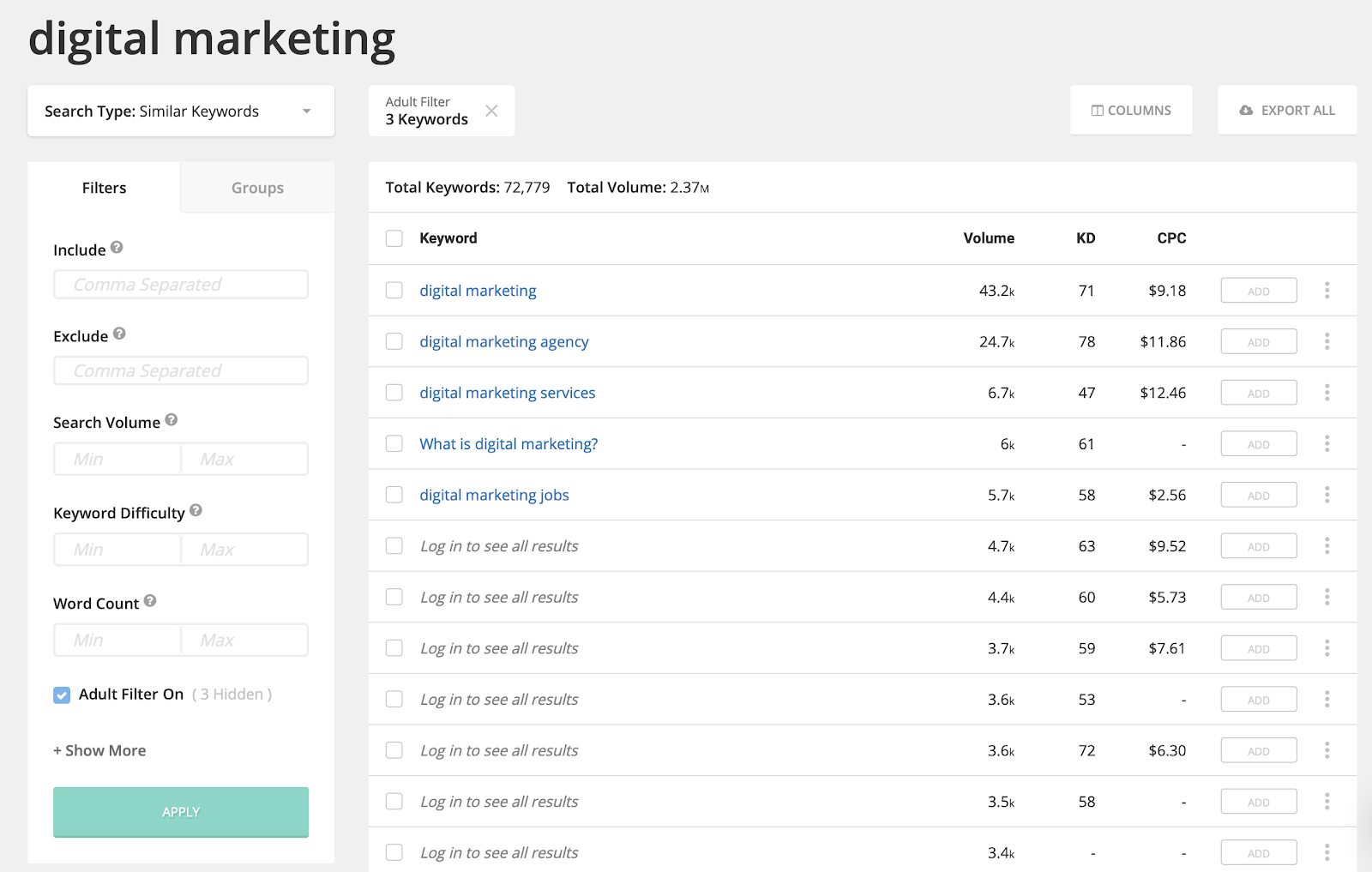Image resolution: width=1372 pixels, height=872 pixels.
Task: Tick the checkbox for digital marketing services
Action: click(x=394, y=393)
